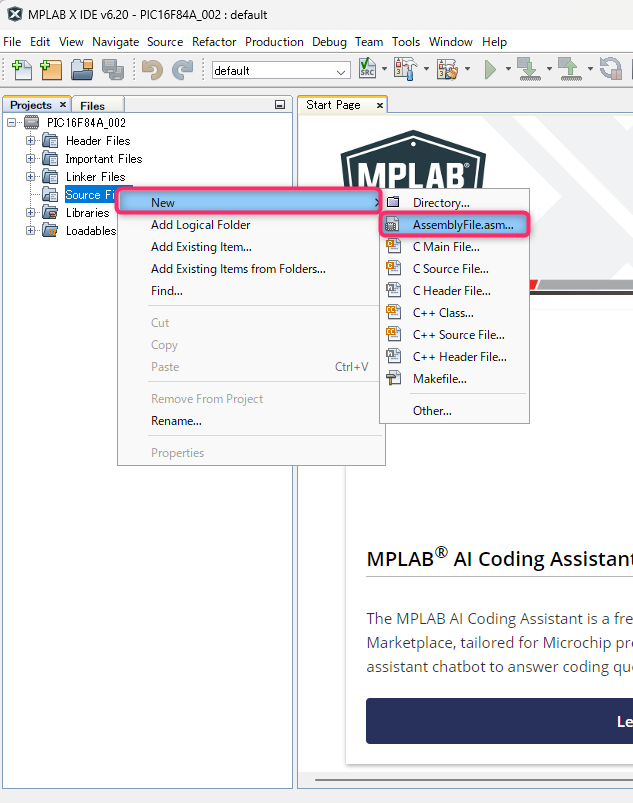Screen dimensions: 633x803
Task: Click the Redo toolbar icon
Action: [182, 70]
